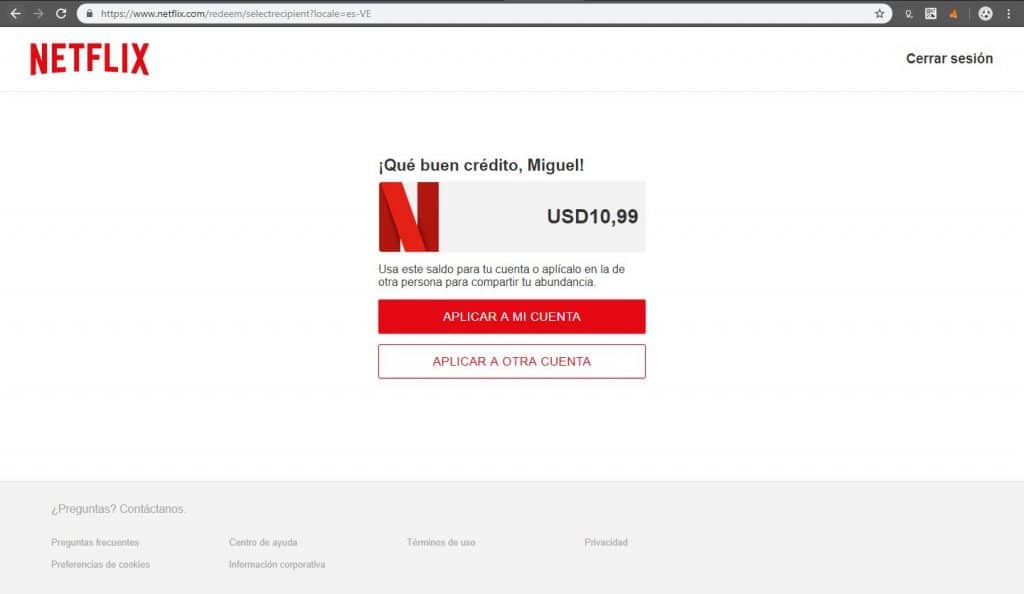Sign out via Cerrar sesión
This screenshot has height=594, width=1024.
(949, 59)
